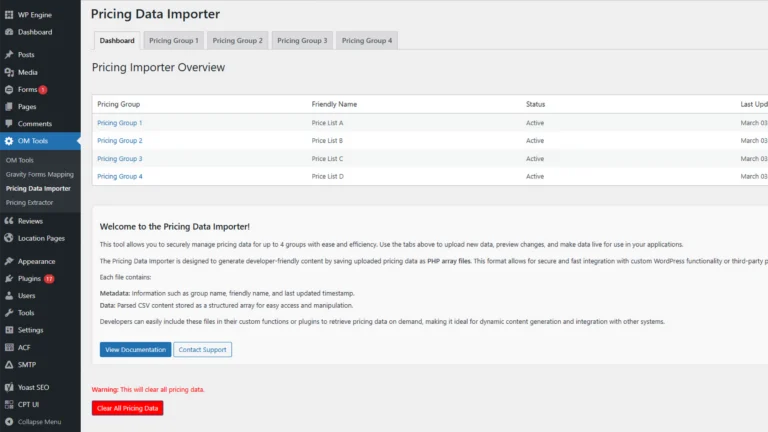Open Gravity Forms Mapping submenu item
Viewport: 768px width, 432px height.
point(40,174)
